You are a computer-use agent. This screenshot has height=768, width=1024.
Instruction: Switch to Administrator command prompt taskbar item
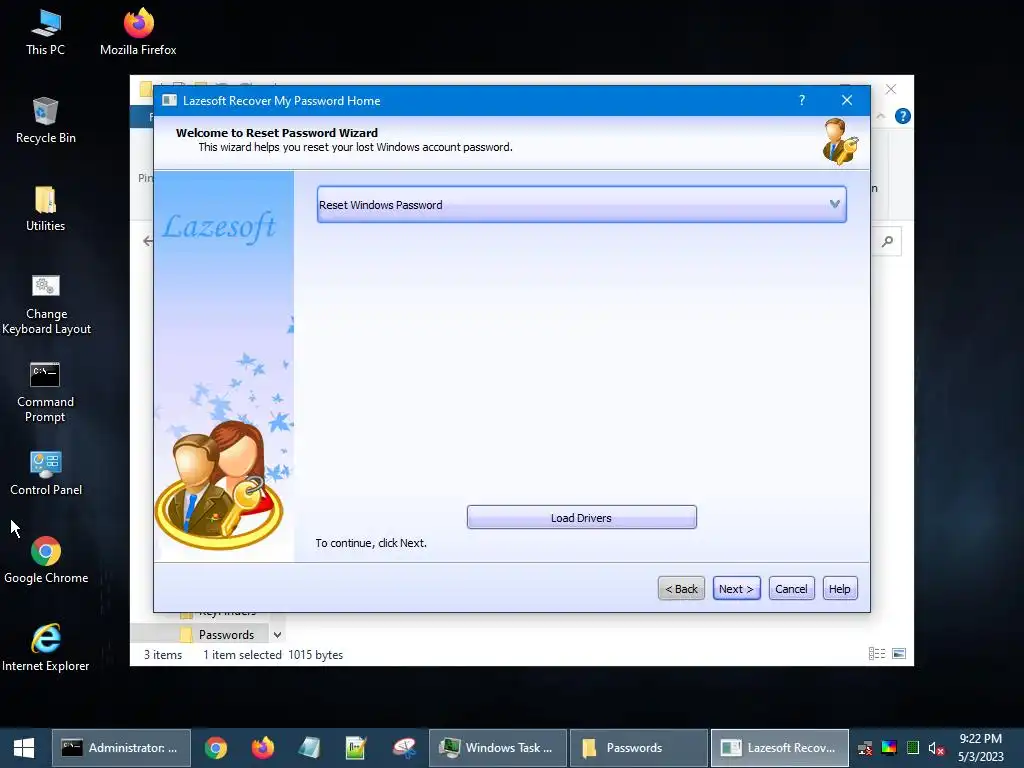coord(121,748)
